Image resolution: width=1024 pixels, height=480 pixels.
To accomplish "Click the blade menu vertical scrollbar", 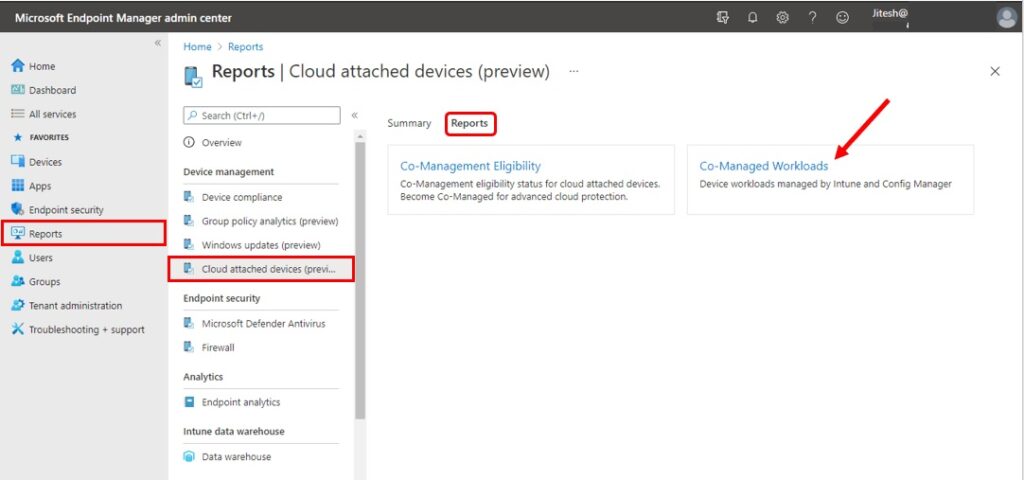I will pos(360,281).
